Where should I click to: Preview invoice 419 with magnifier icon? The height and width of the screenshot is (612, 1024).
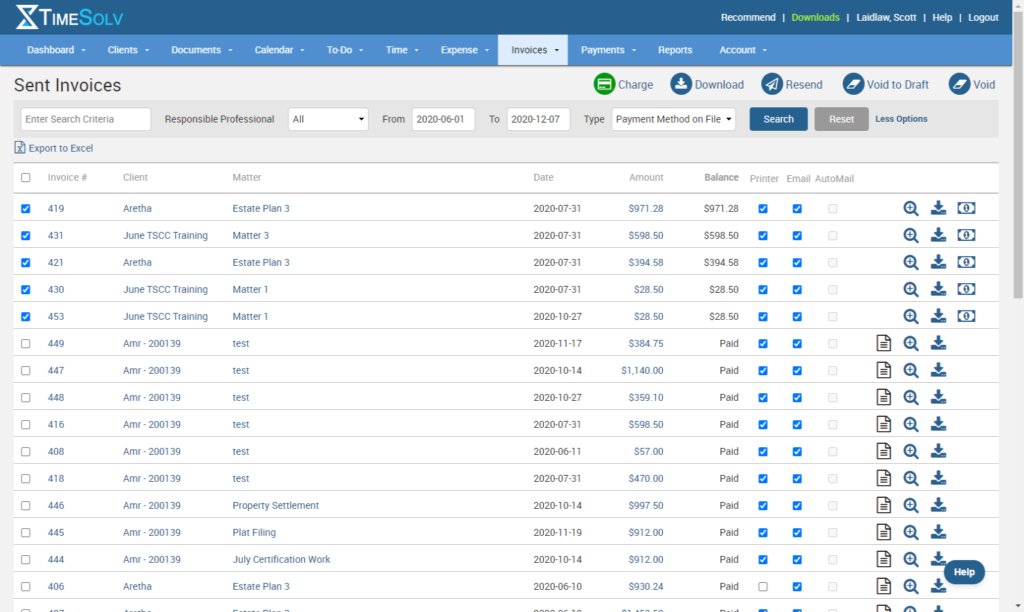point(911,208)
